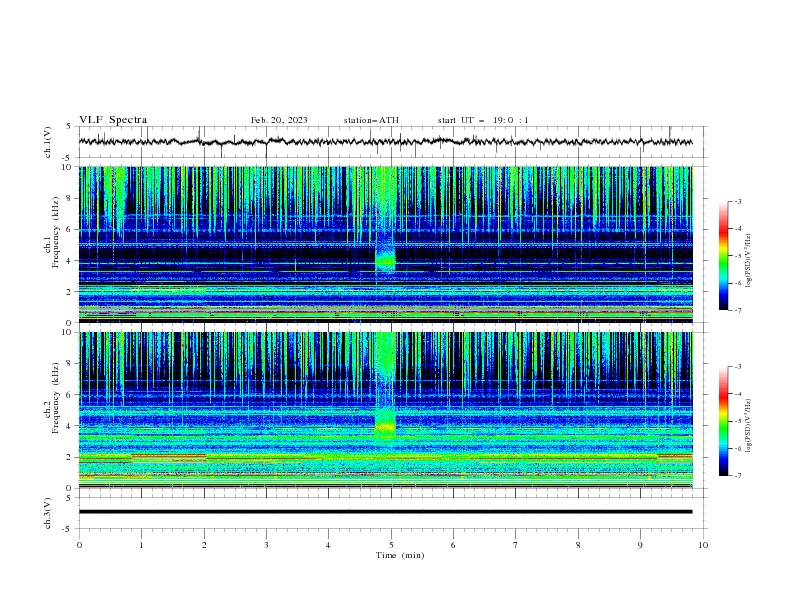Click the ch.3 flat black waveform trace
The height and width of the screenshot is (612, 792).
pyautogui.click(x=385, y=512)
